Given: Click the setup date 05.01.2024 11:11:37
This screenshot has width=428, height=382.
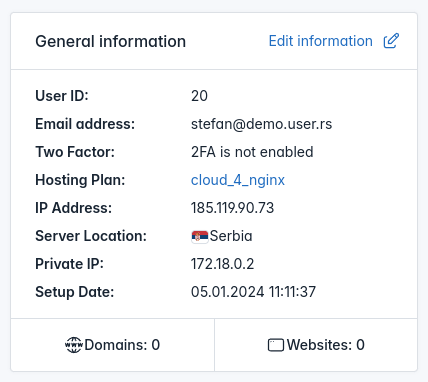Looking at the screenshot, I should [x=253, y=292].
